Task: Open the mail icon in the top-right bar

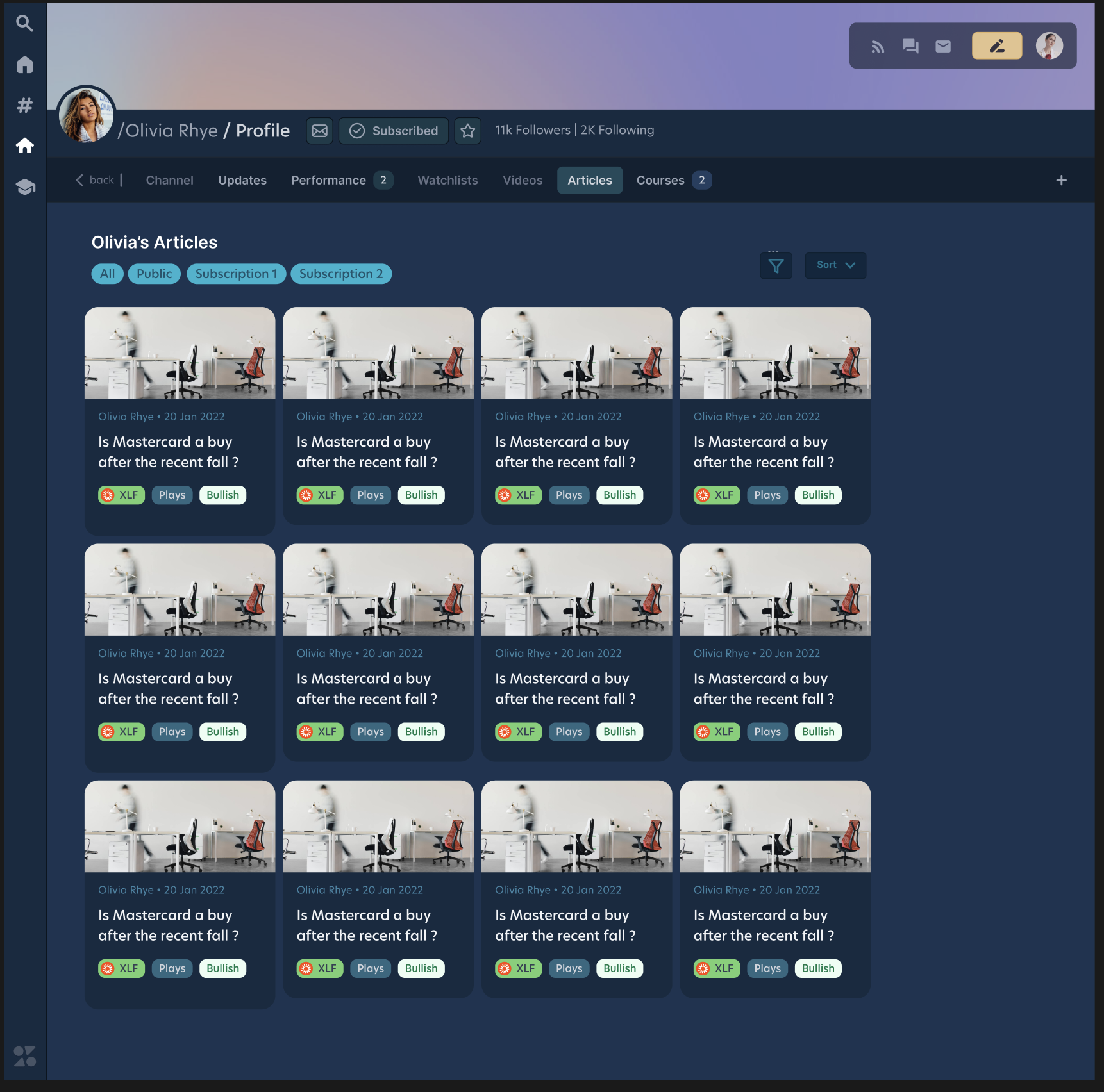Action: tap(943, 46)
